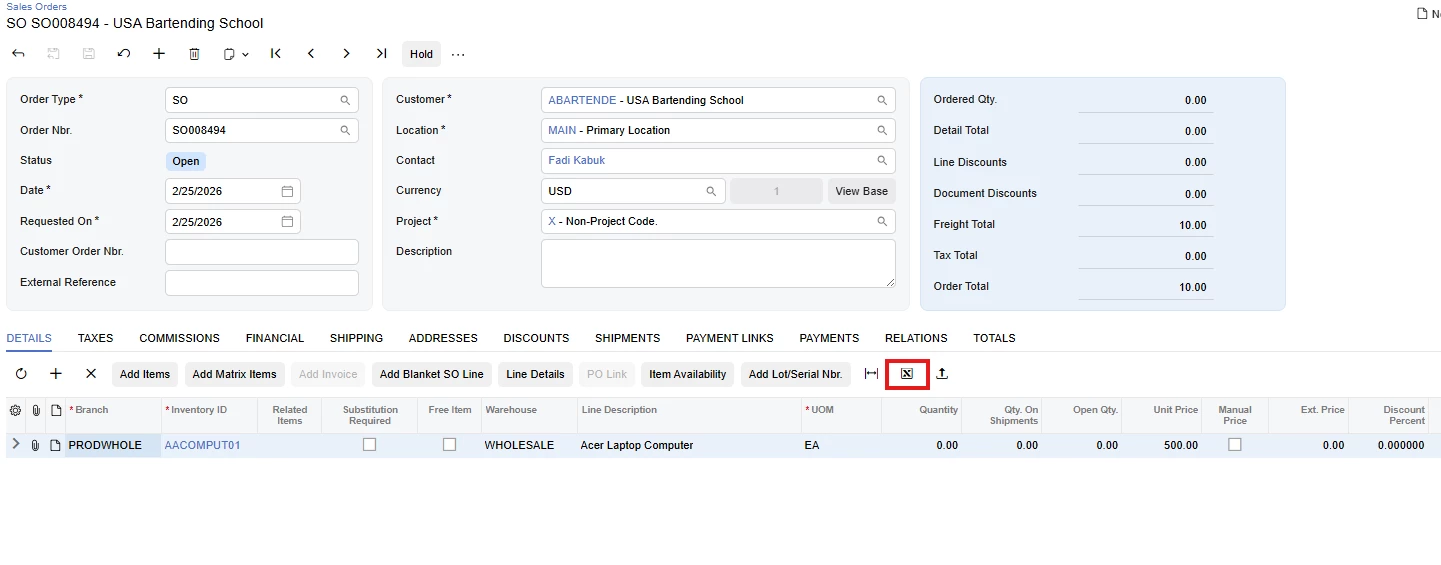Open Customer lookup search icon
This screenshot has height=565, width=1441.
pos(882,100)
